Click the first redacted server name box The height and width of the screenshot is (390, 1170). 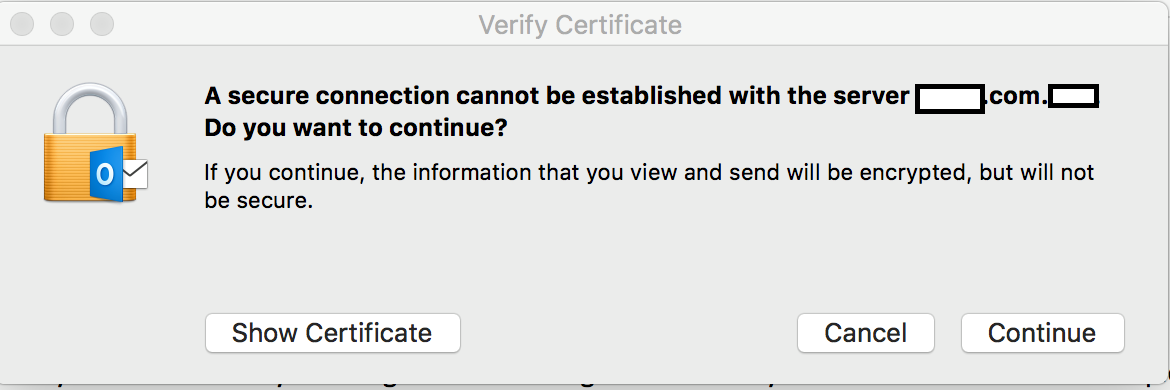950,99
